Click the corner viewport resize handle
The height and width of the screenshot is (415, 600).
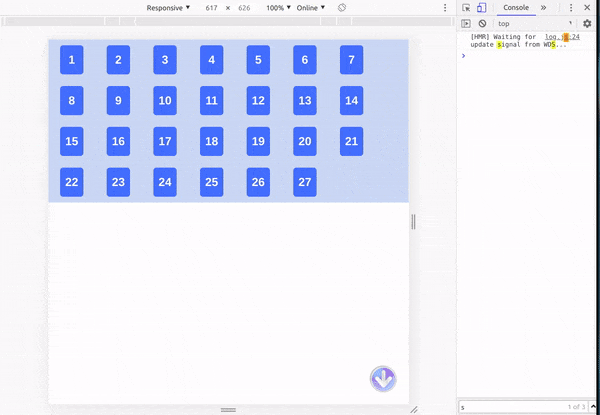tap(414, 410)
